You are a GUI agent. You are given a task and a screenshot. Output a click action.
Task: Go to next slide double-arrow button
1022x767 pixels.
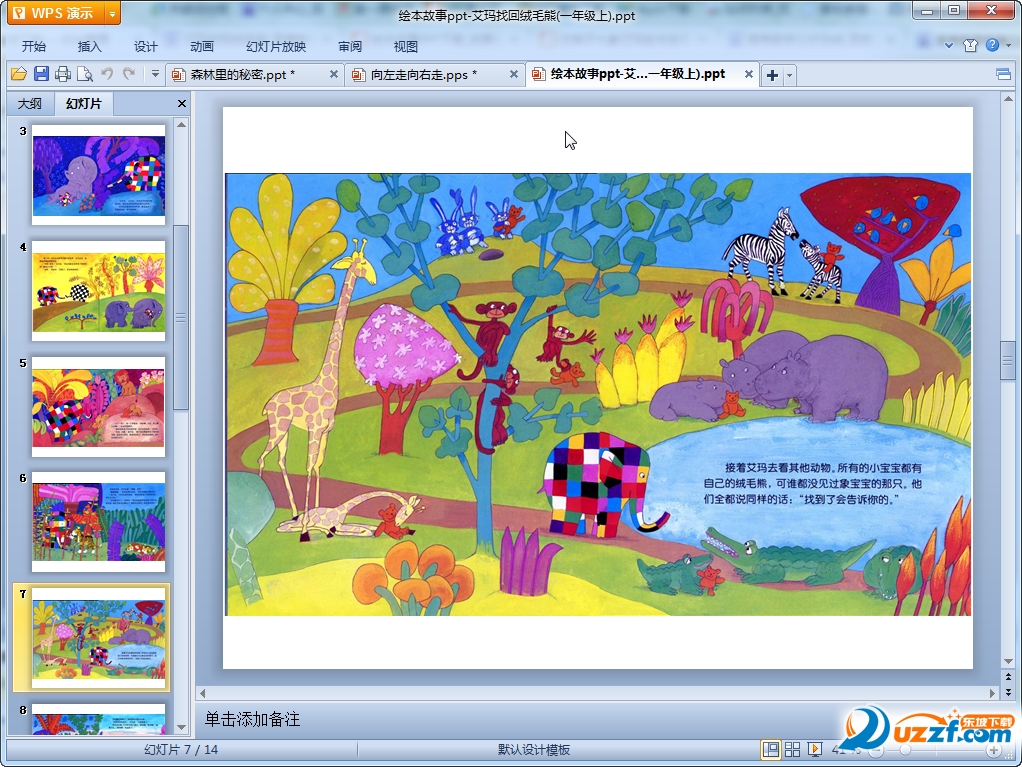pyautogui.click(x=1008, y=692)
